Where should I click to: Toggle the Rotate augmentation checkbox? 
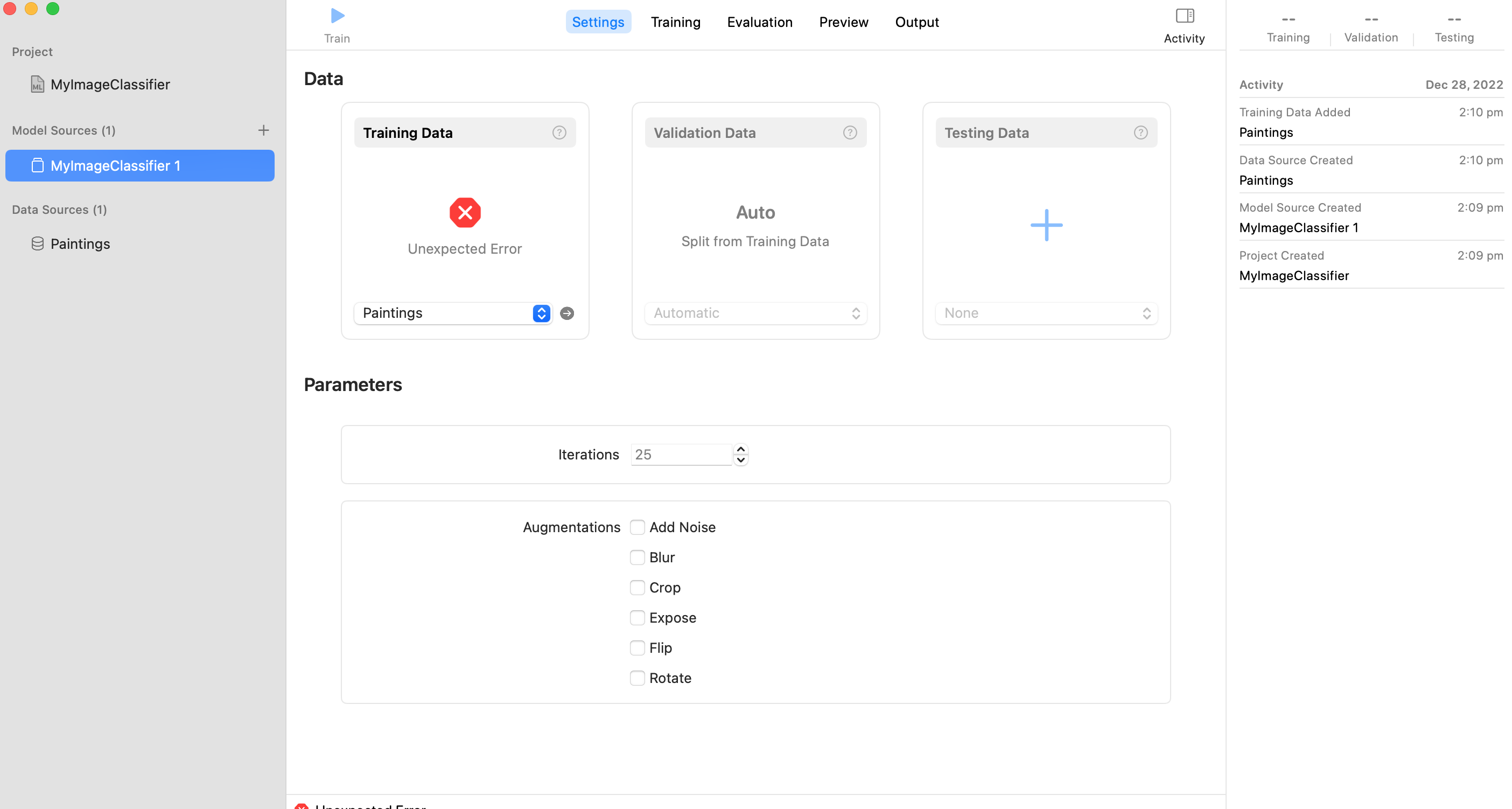coord(637,678)
